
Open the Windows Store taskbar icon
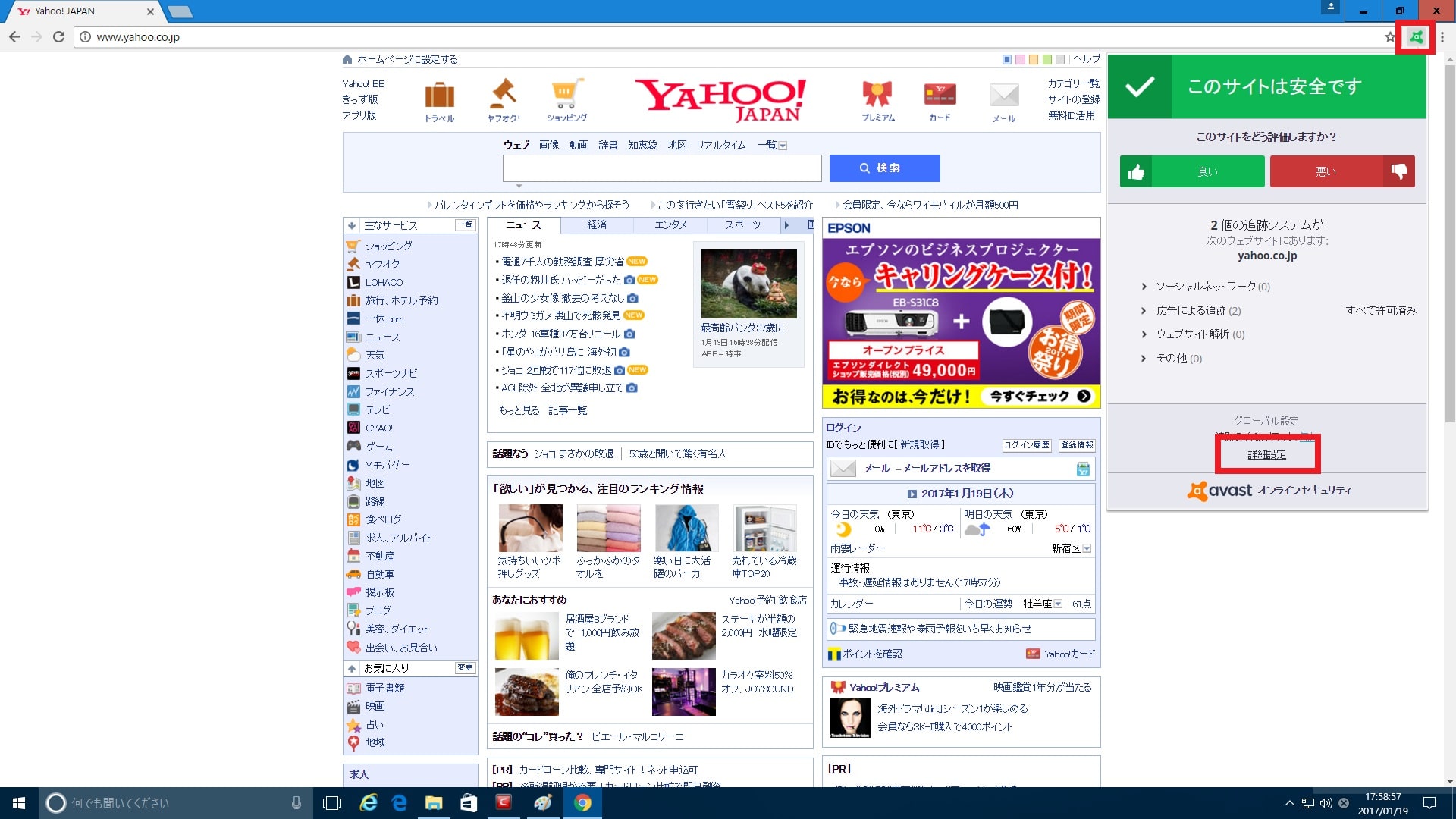click(x=469, y=803)
